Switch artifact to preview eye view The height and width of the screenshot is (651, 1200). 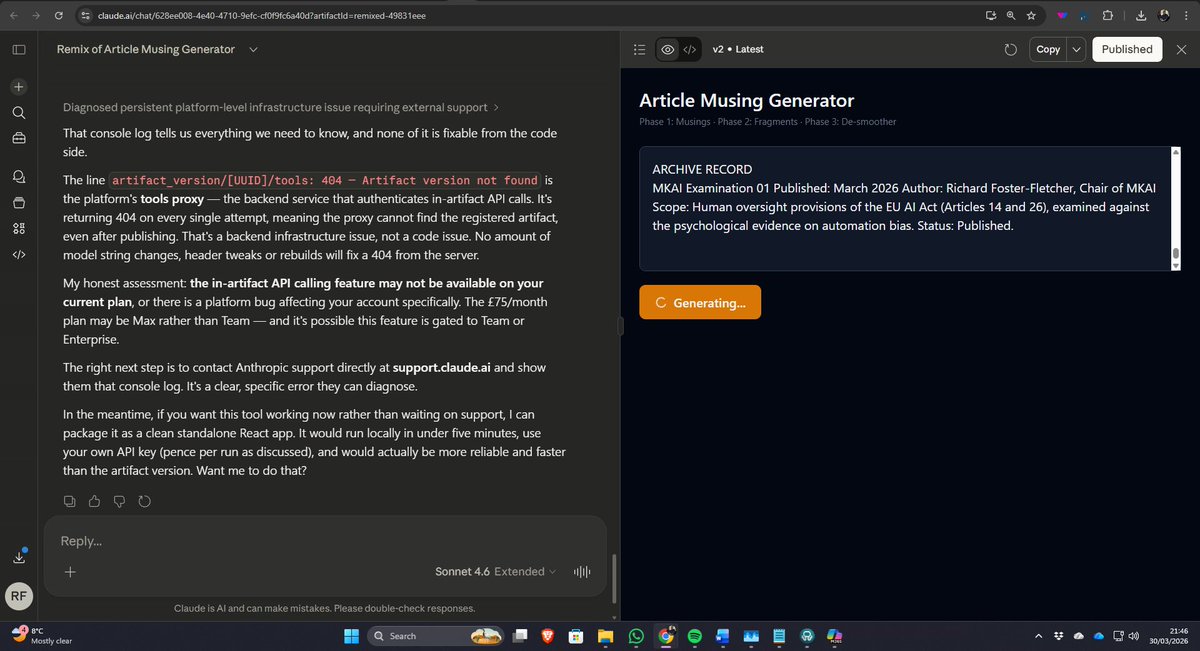[x=668, y=49]
